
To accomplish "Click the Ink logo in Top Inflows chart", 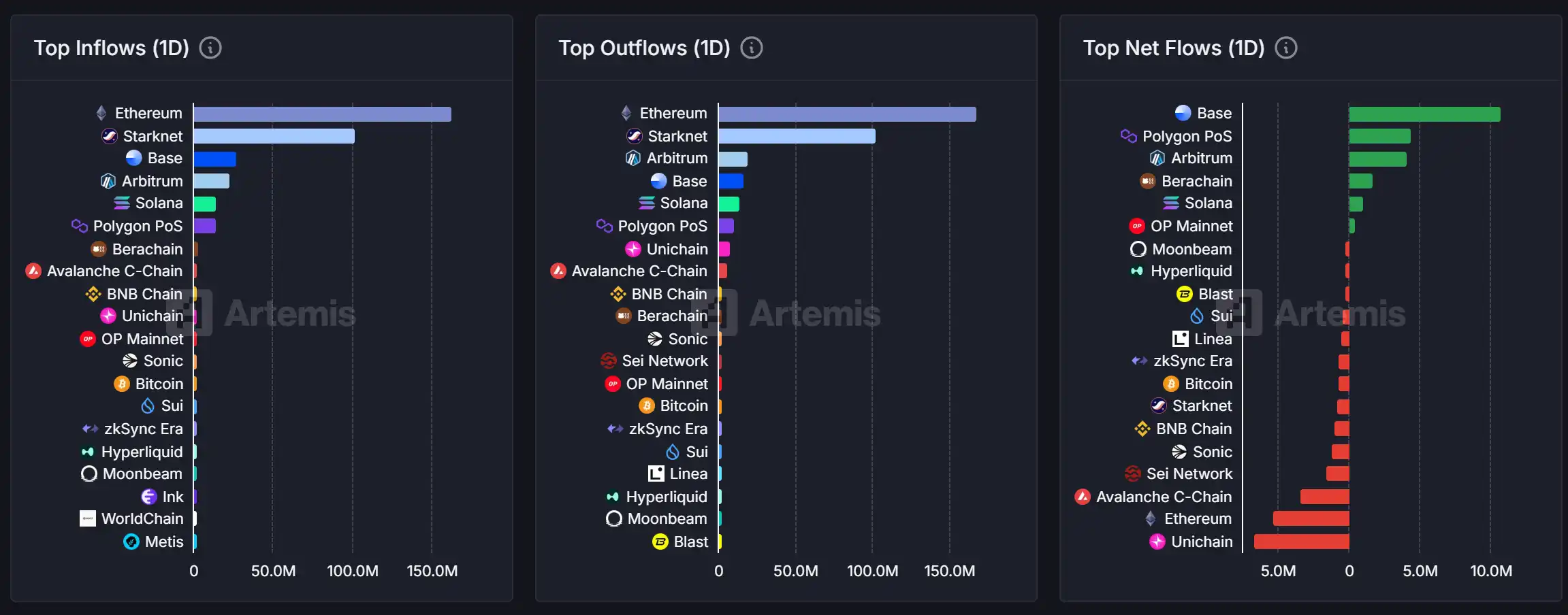I will point(149,497).
